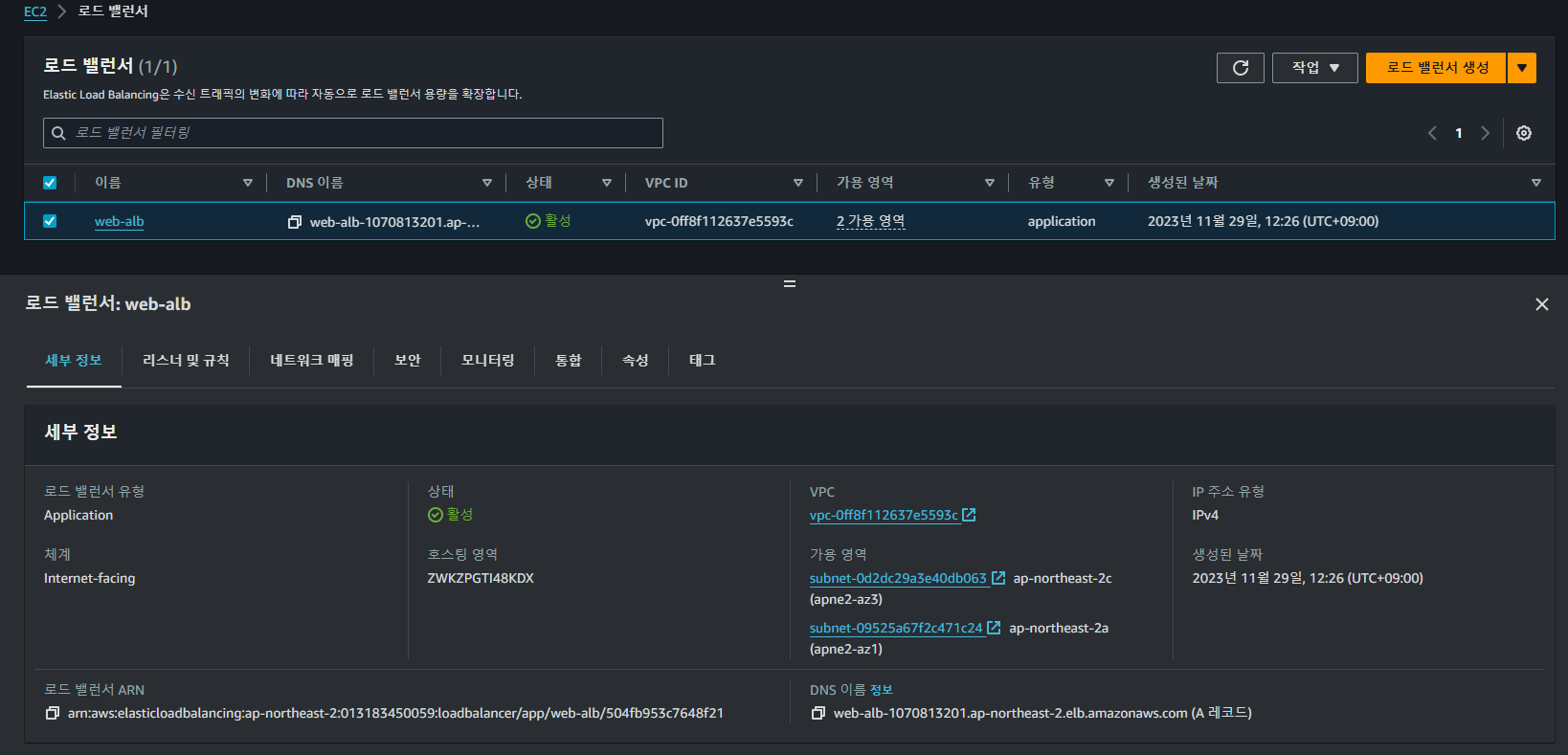The image size is (1568, 755).
Task: Click vpc-0ff8f112637e5593c cell in table row
Action: [719, 221]
